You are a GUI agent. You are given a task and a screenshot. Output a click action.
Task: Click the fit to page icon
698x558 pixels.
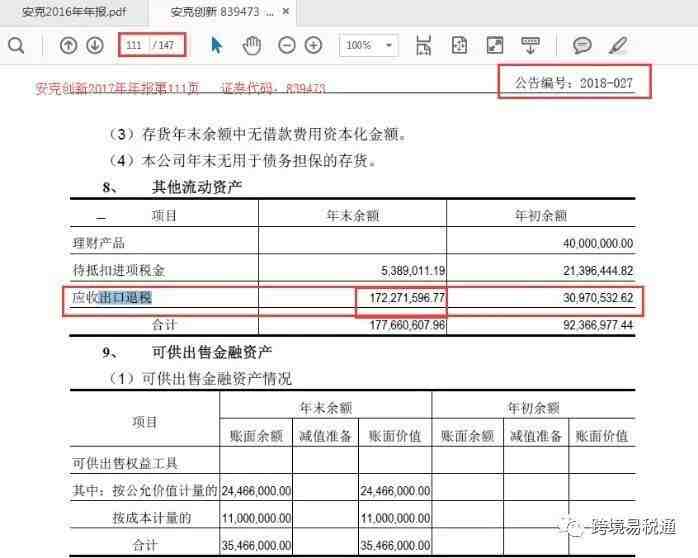459,46
